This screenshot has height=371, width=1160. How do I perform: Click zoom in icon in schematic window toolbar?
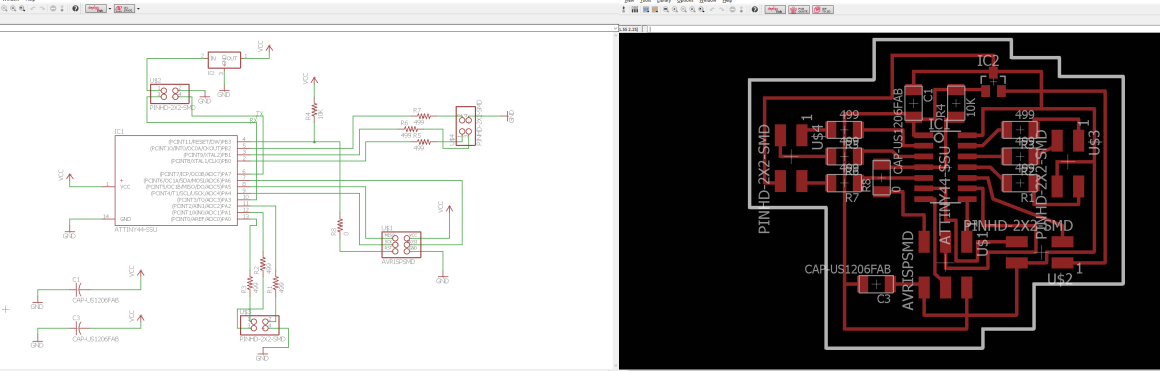click(4, 9)
